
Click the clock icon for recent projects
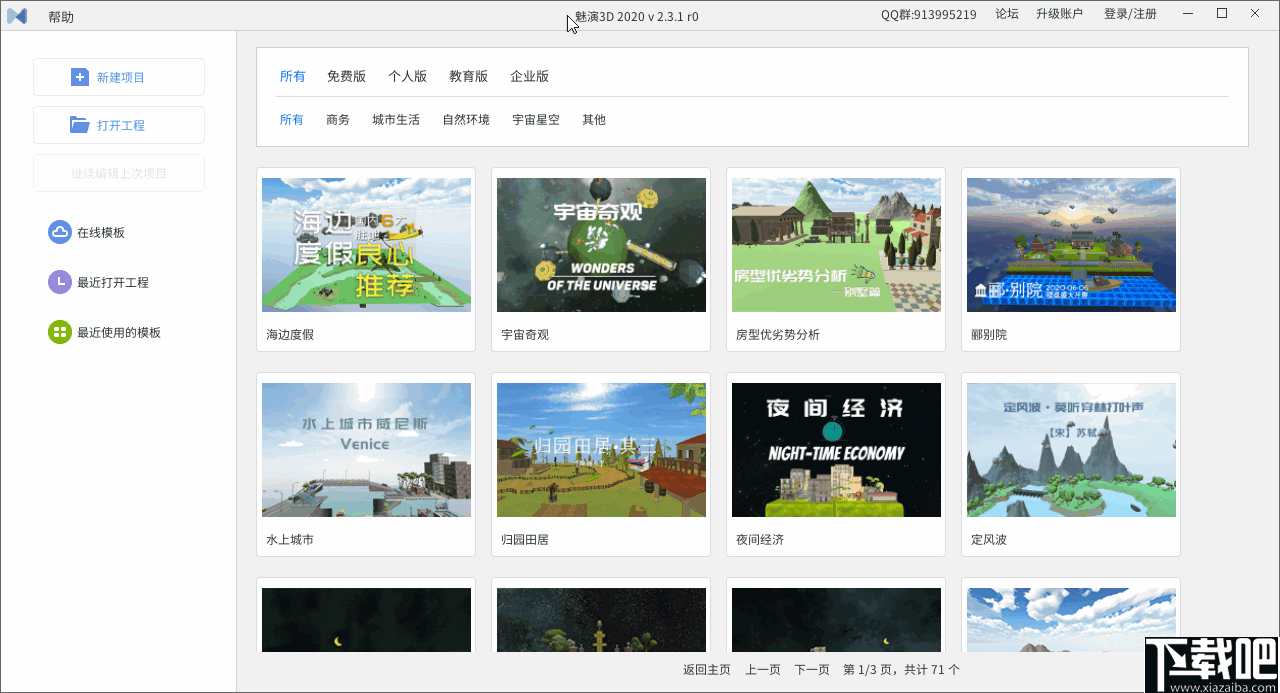coord(60,282)
